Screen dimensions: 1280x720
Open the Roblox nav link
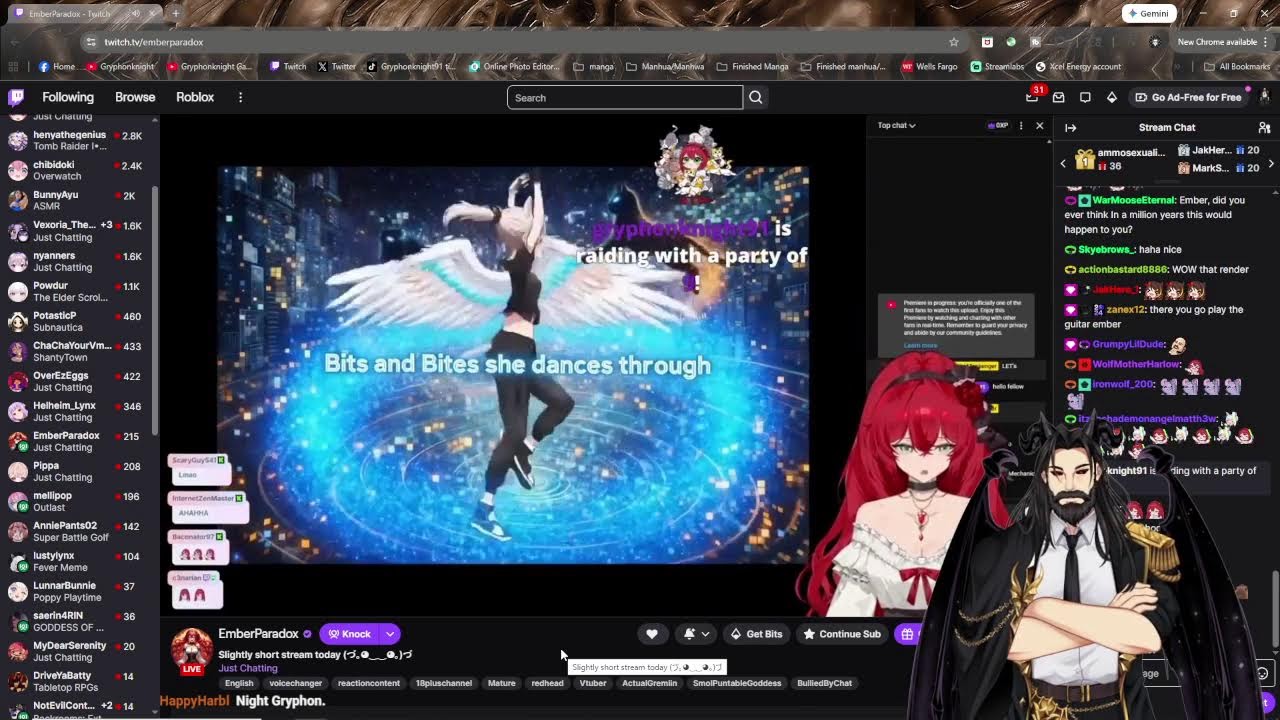(x=195, y=97)
